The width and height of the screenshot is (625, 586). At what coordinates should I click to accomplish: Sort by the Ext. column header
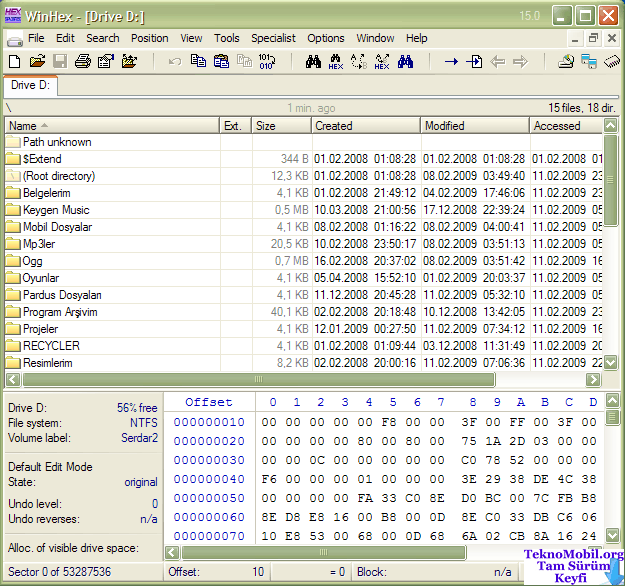point(236,126)
